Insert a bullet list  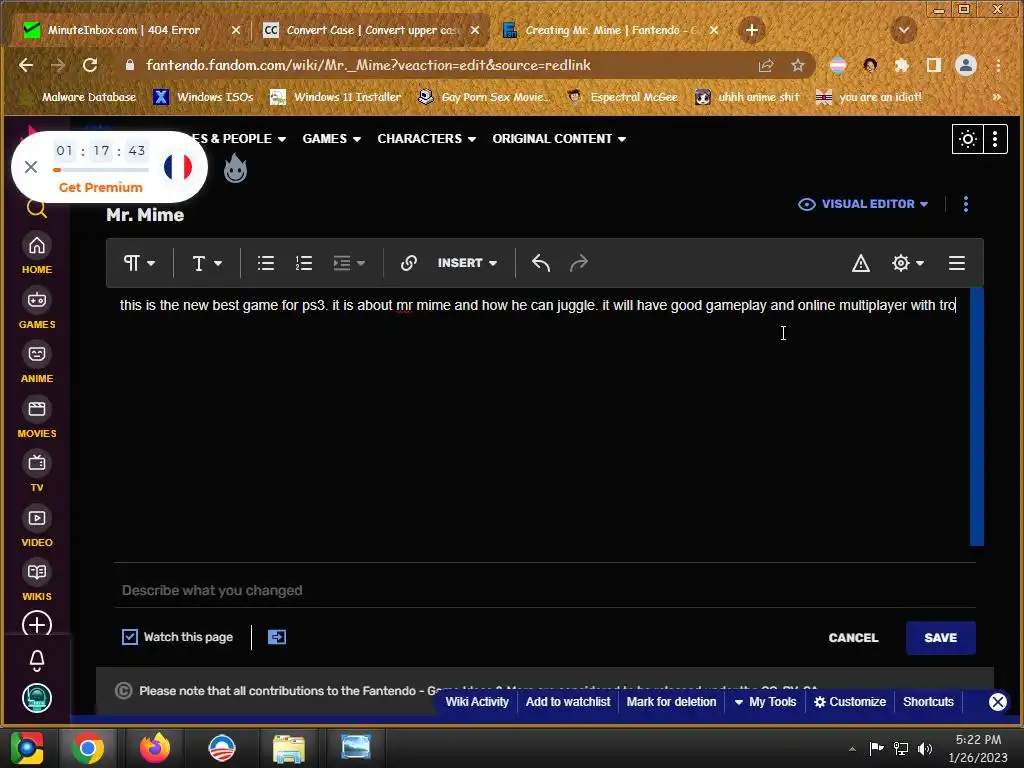coord(265,263)
